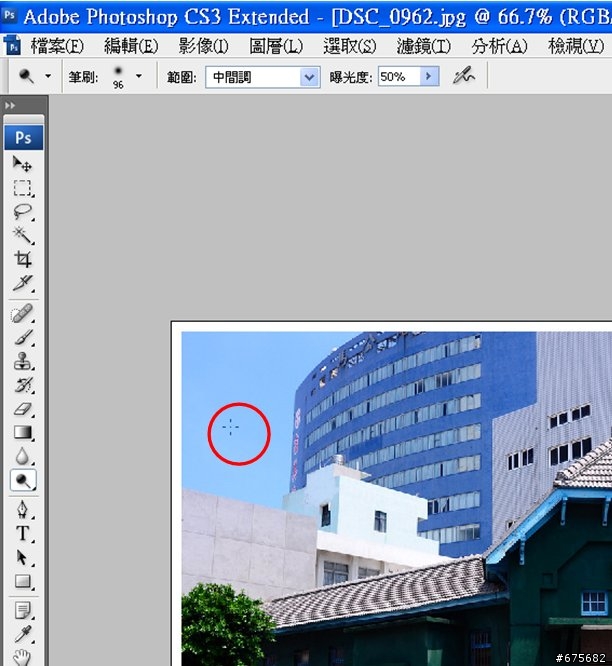Screen dimensions: 612x666
Task: Toggle the airbrush option in options bar
Action: coord(464,76)
